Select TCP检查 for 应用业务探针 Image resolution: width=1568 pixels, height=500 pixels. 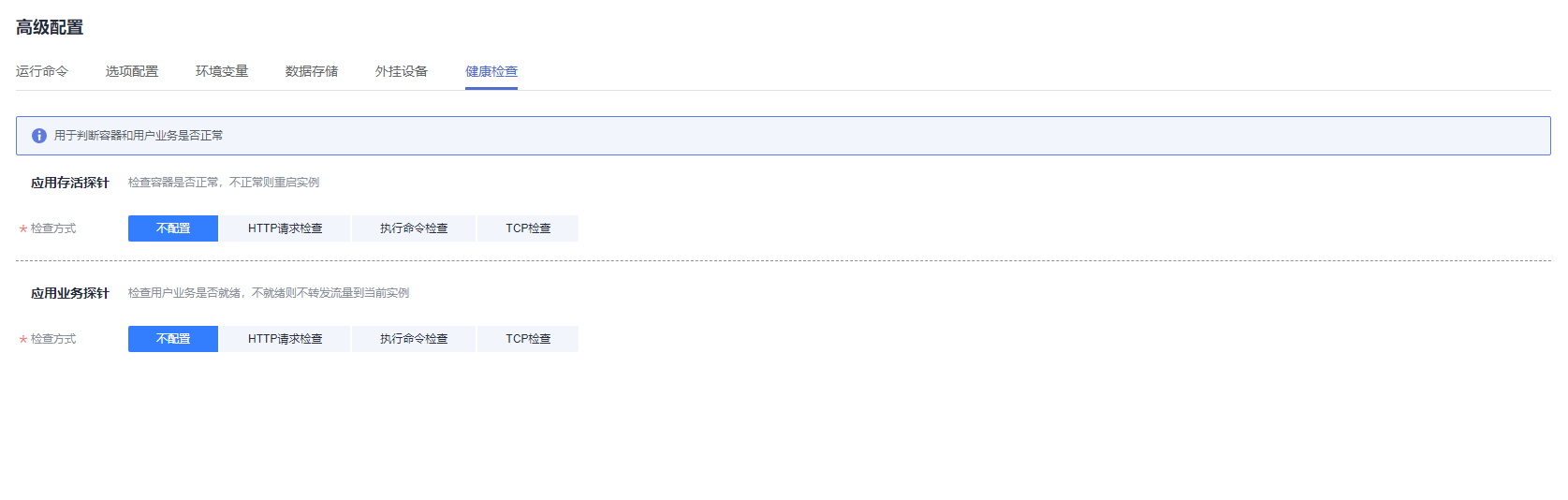coord(528,339)
